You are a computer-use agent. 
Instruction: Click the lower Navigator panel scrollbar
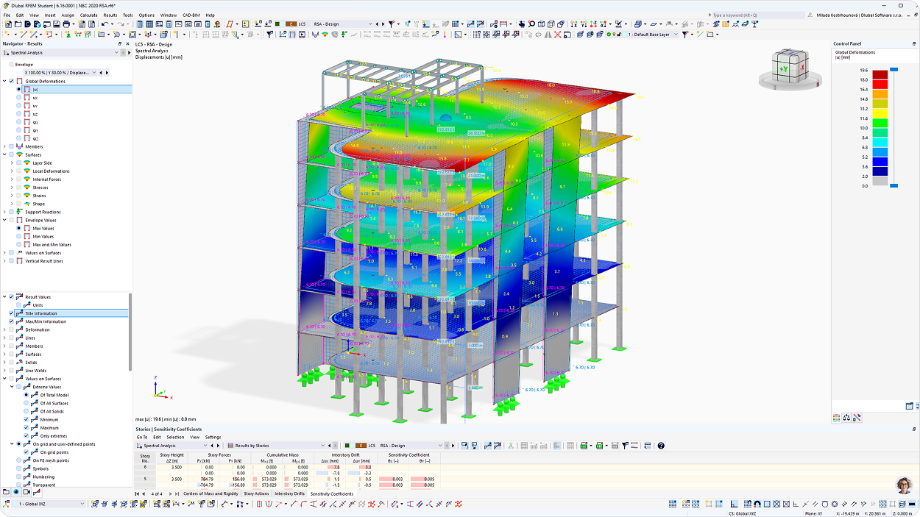point(130,332)
